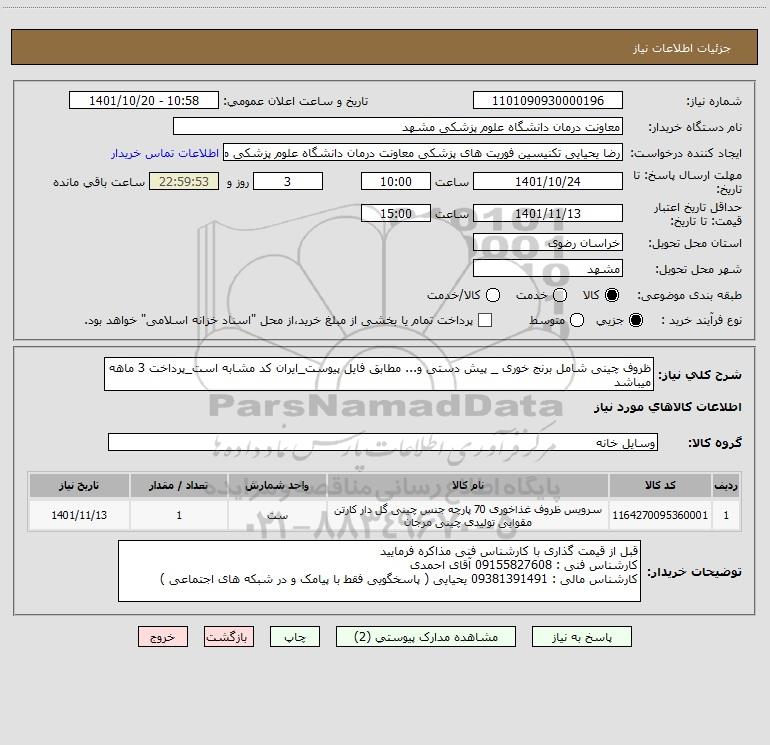Click the price validity date field 1401/11/13
Screen dimensions: 770x745
[548, 213]
